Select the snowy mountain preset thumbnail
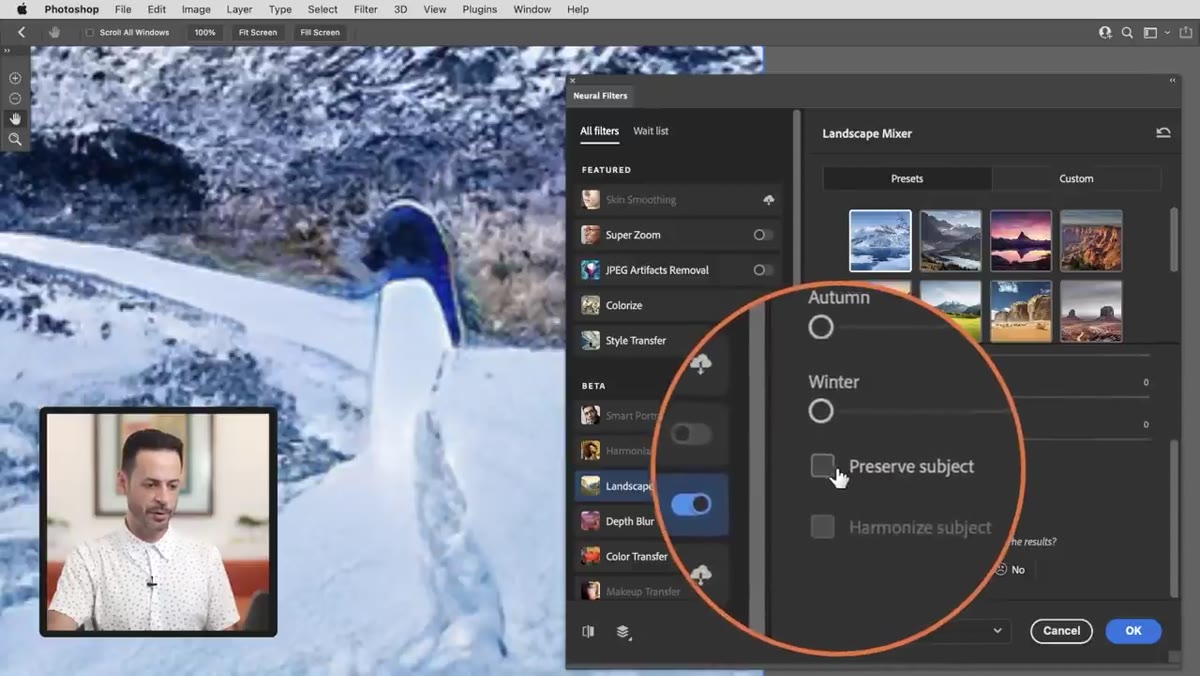Viewport: 1200px width, 676px height. [x=880, y=240]
